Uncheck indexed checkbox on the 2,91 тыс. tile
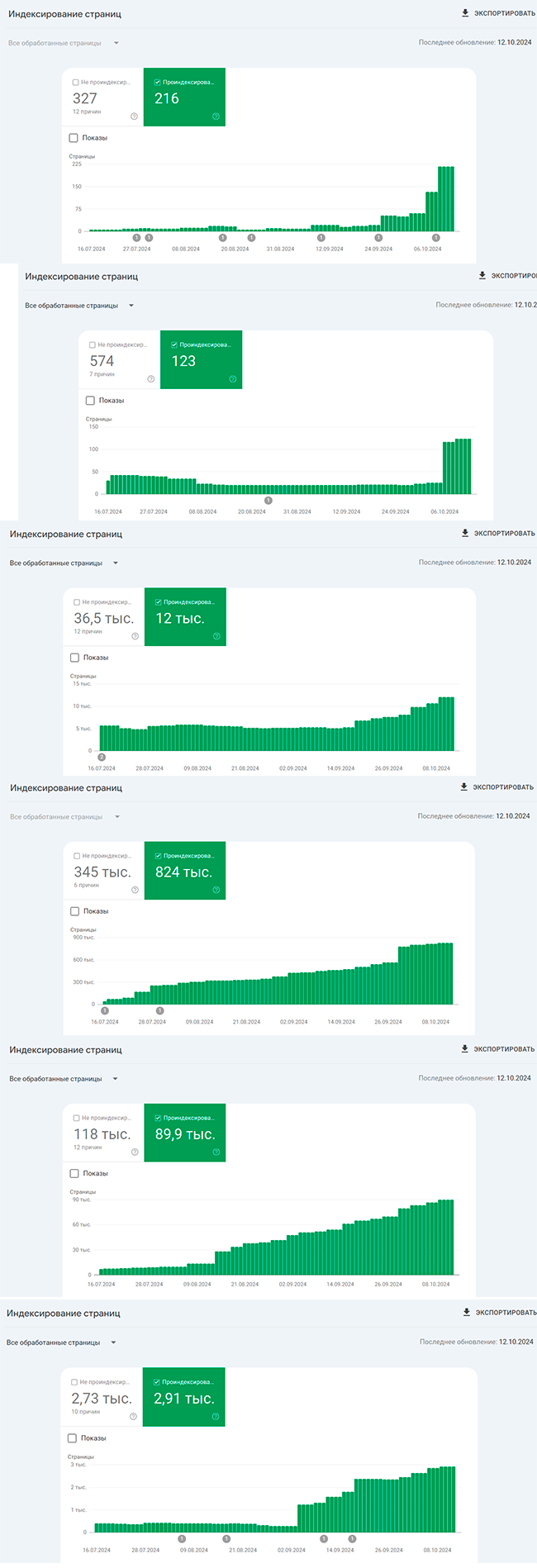 coord(157,1382)
